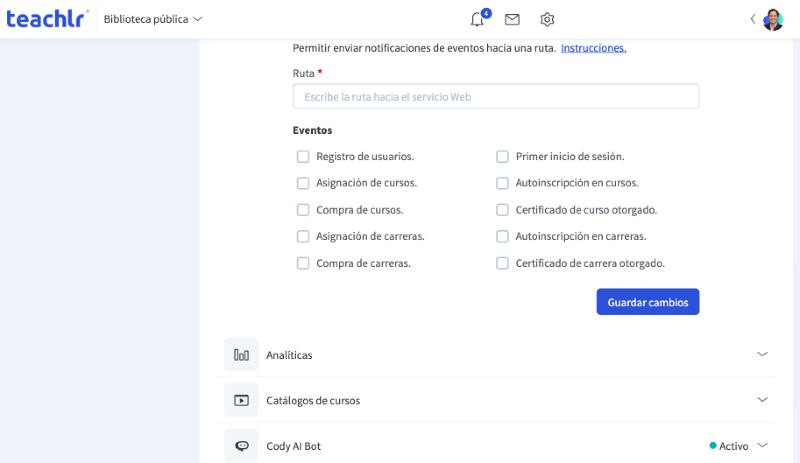Check Asignación de cursos event
Screen dimensions: 800x463
click(x=303, y=183)
